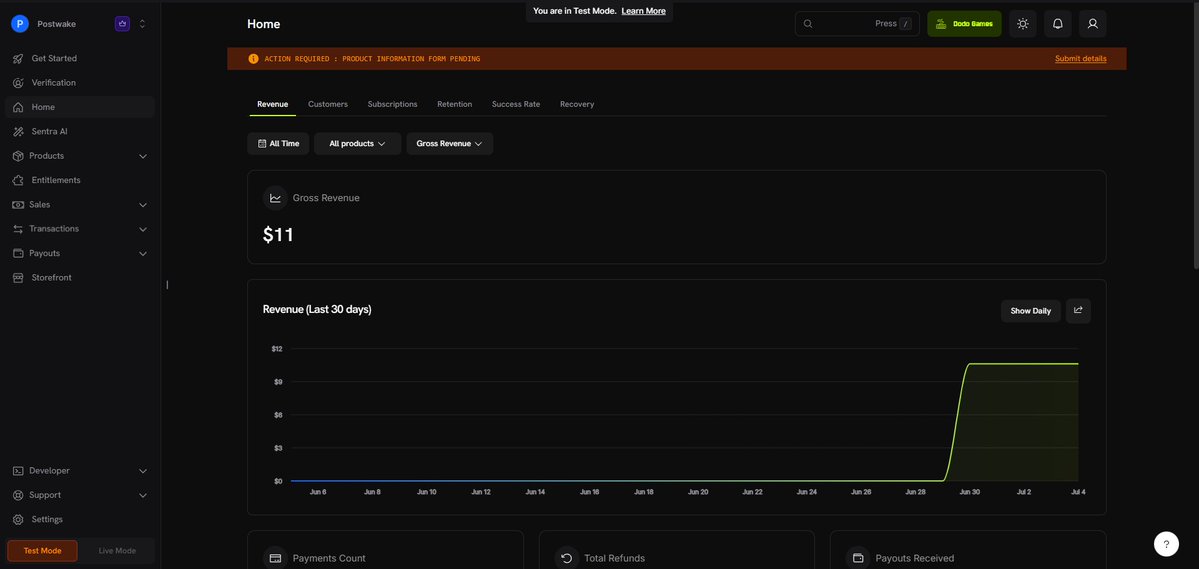The image size is (1199, 569).
Task: Click the purple crown plan badge
Action: 122,24
